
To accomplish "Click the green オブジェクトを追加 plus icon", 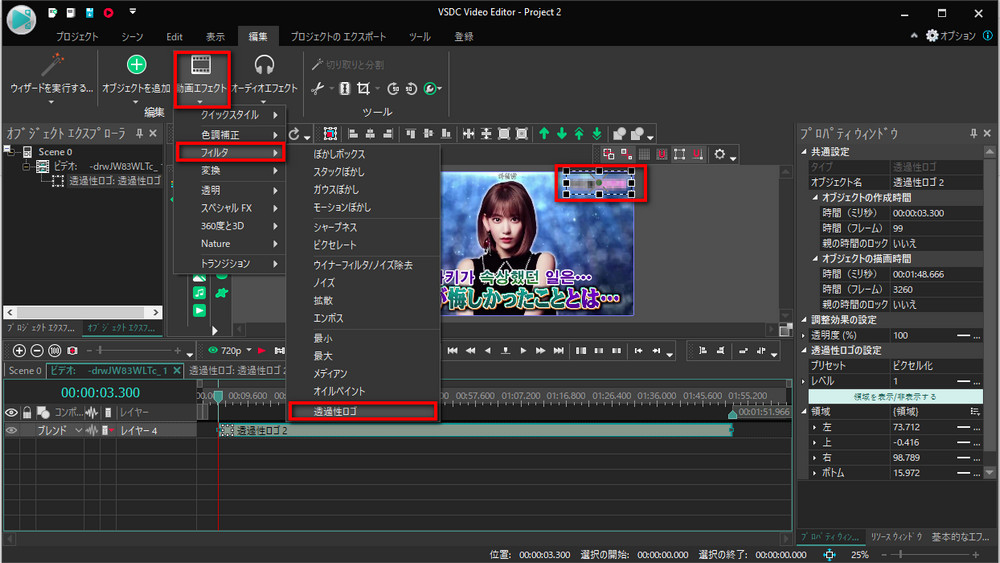I will tap(136, 66).
